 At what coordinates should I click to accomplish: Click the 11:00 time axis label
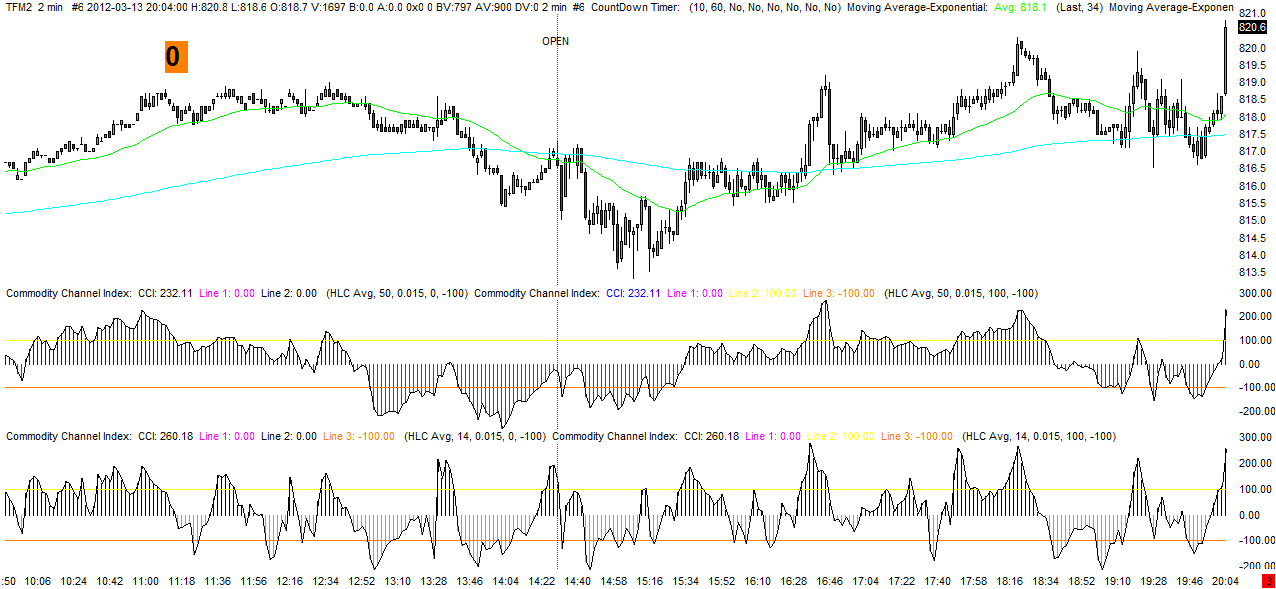coord(145,581)
